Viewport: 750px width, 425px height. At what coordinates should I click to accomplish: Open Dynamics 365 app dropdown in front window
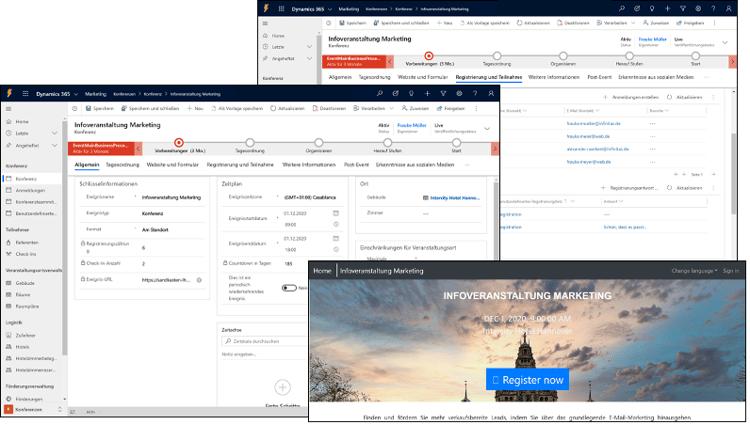56,94
